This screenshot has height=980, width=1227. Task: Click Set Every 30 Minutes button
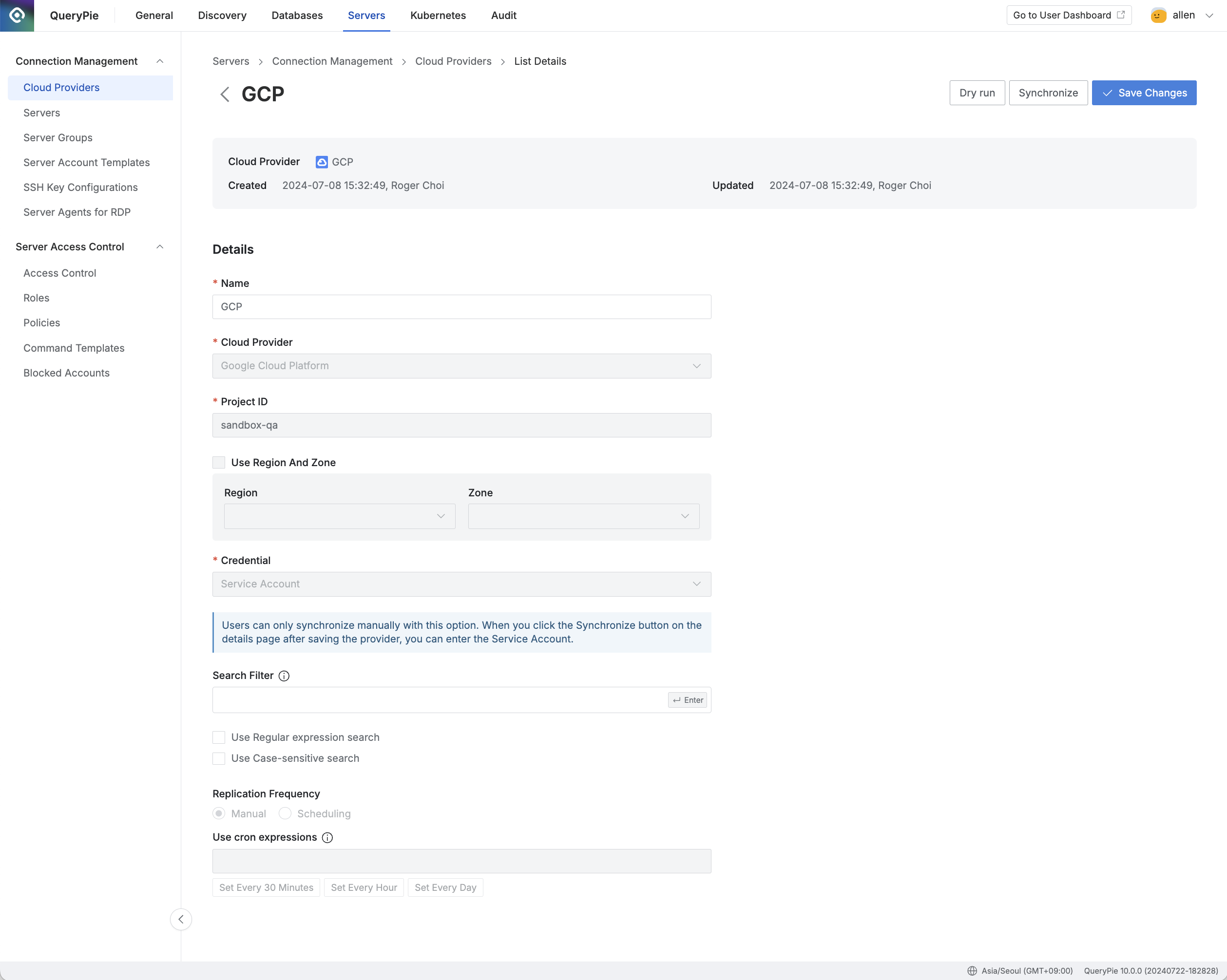[x=267, y=887]
